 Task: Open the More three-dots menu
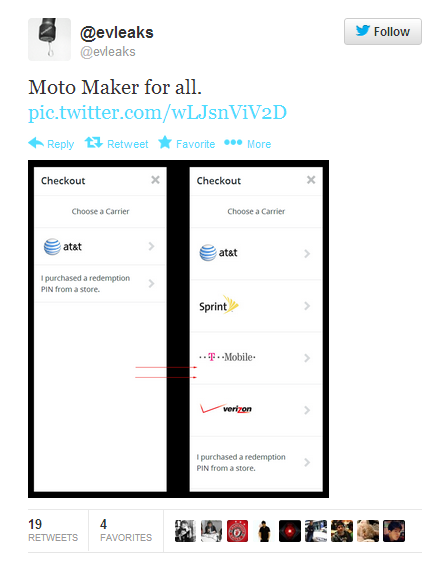tap(233, 142)
